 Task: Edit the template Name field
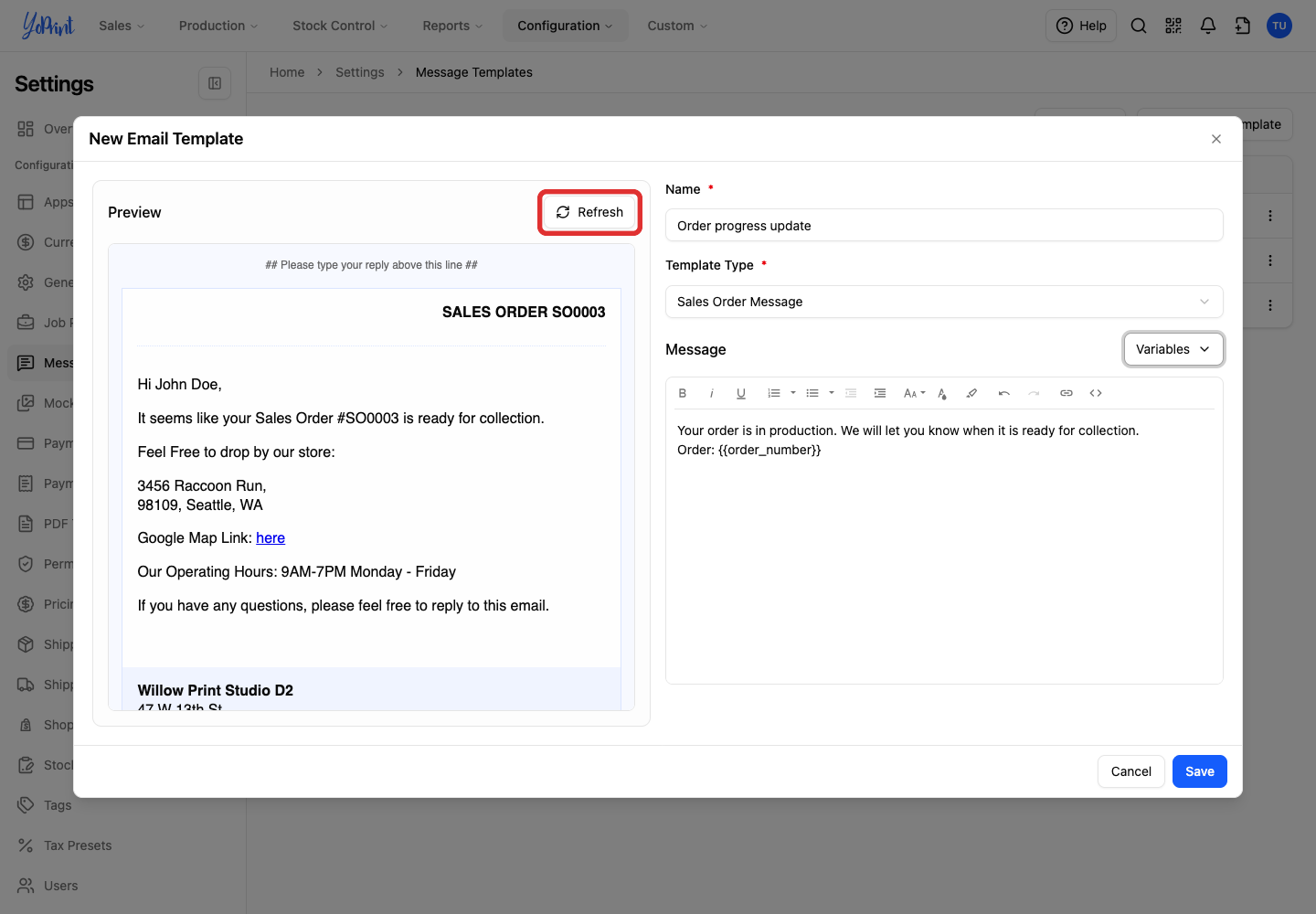click(944, 226)
